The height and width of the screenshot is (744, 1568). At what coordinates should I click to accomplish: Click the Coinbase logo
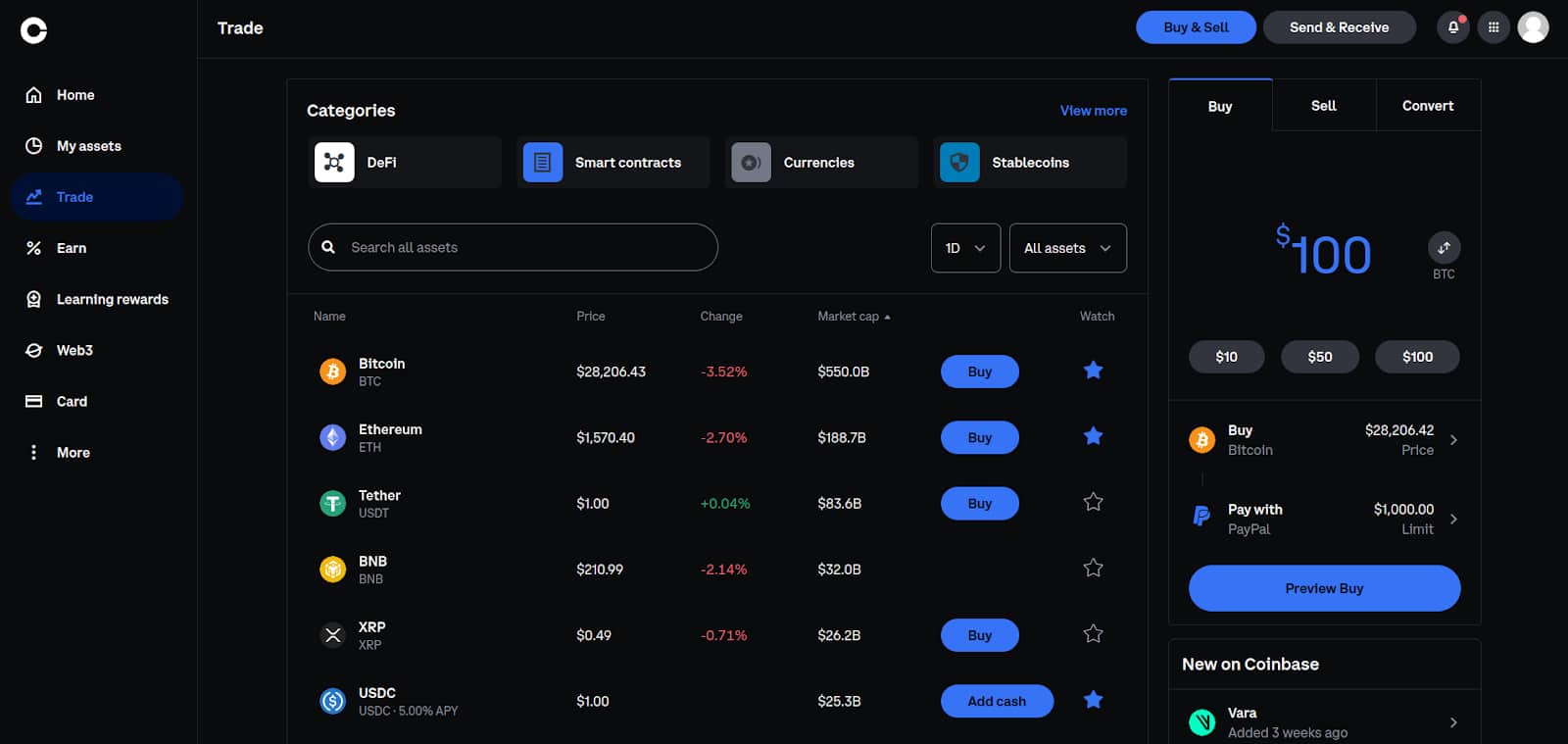click(33, 30)
